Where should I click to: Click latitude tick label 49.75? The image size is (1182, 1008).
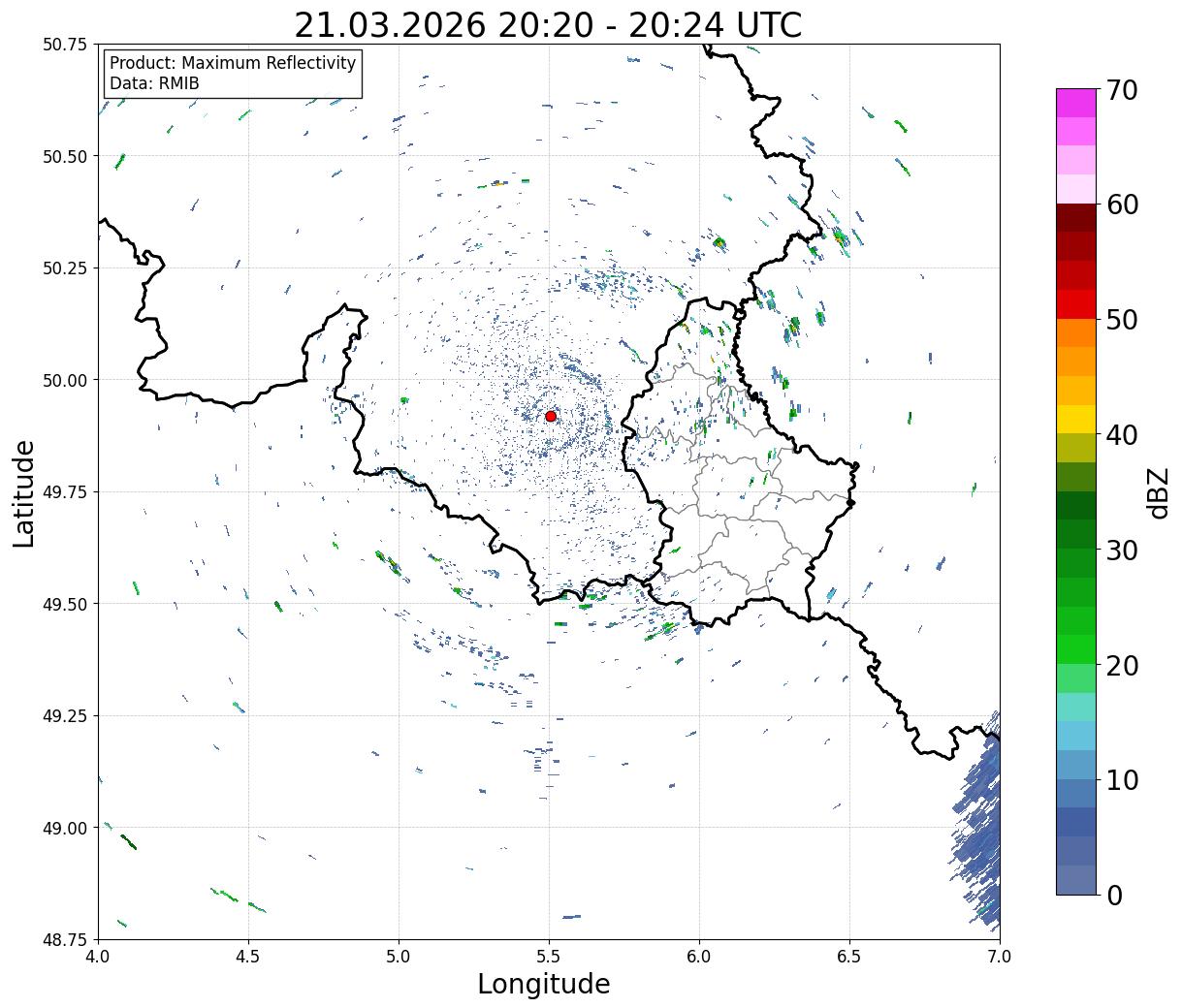65,491
